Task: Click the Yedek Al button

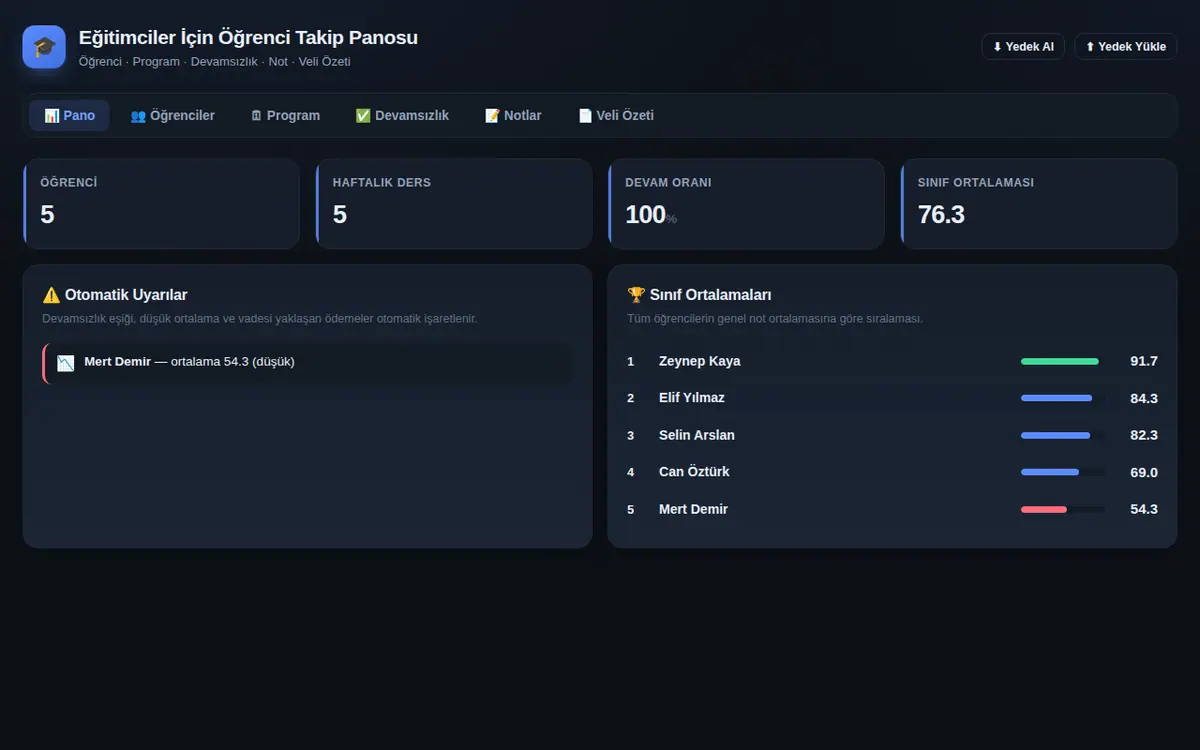Action: pyautogui.click(x=1023, y=47)
